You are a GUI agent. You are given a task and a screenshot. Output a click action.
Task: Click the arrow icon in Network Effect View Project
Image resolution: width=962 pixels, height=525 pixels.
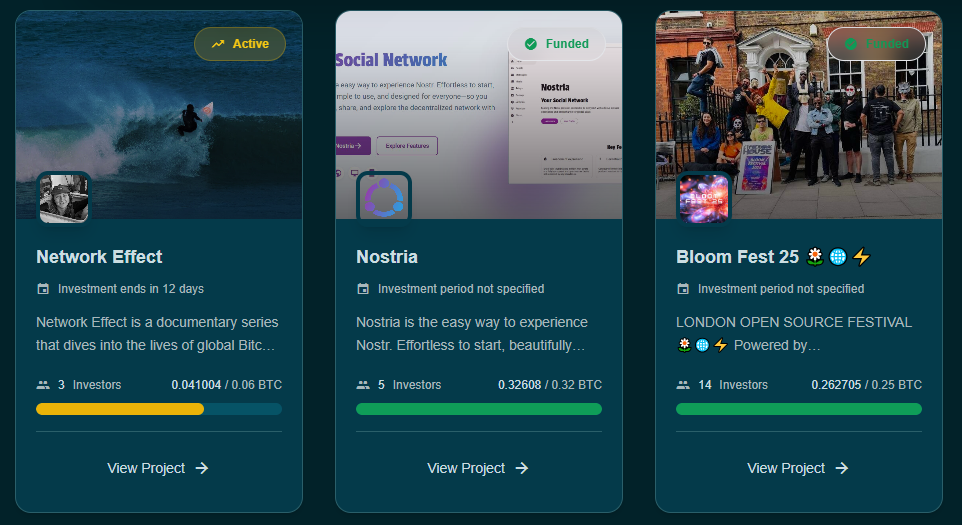pos(202,469)
